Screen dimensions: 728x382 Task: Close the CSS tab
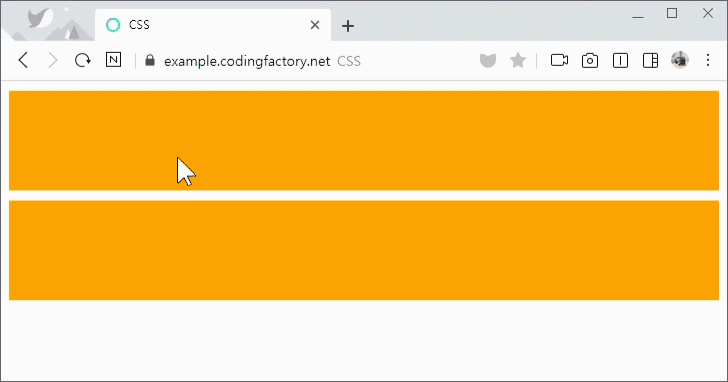click(x=315, y=25)
